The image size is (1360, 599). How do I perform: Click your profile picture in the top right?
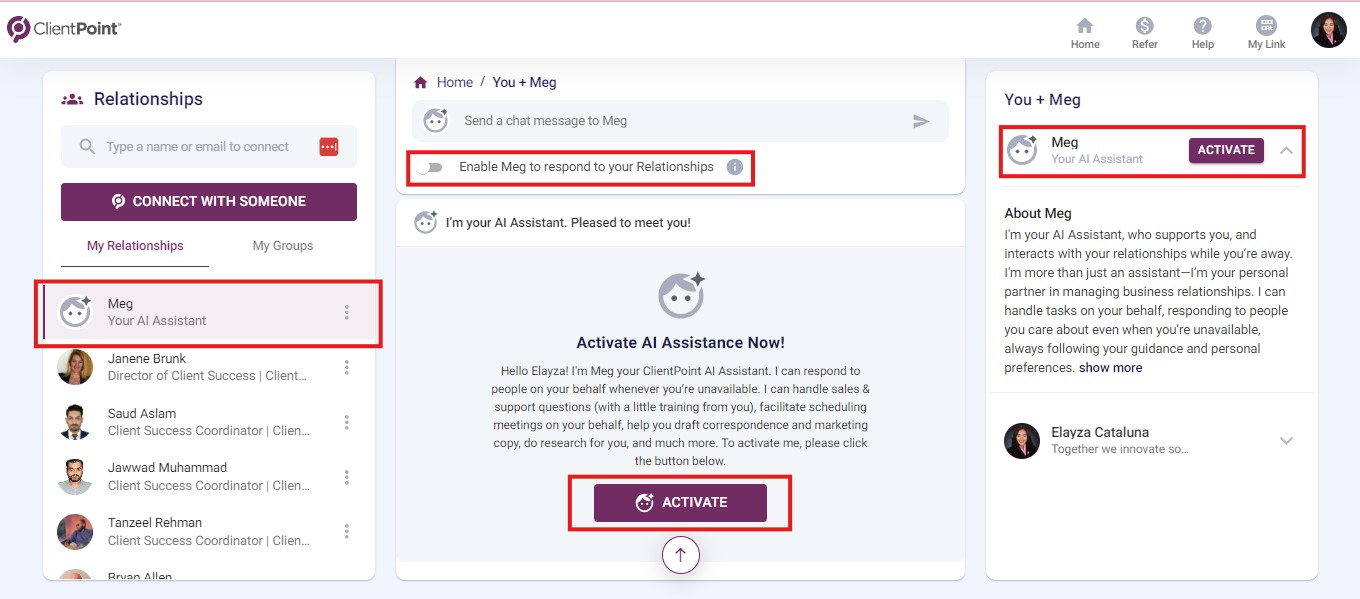[1328, 30]
